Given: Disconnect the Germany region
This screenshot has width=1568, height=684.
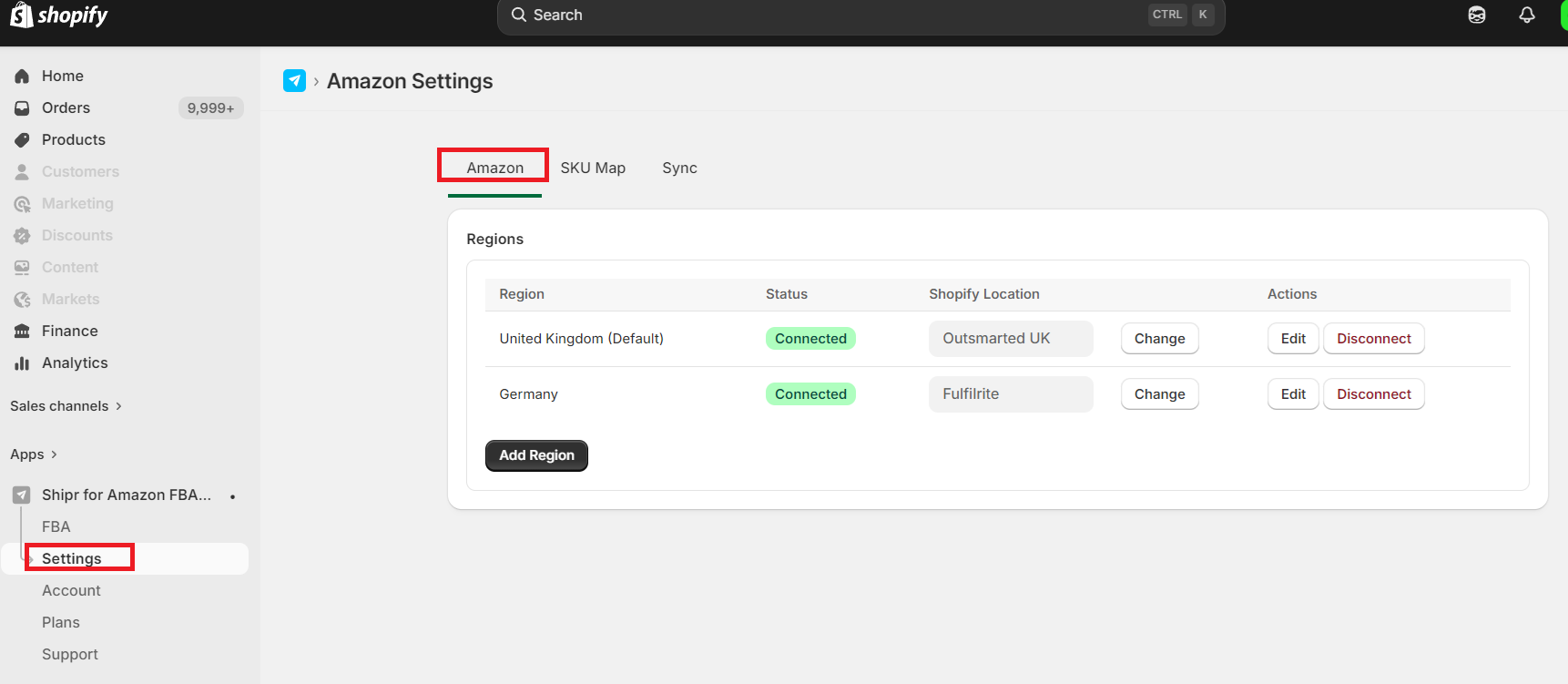Looking at the screenshot, I should pos(1373,394).
